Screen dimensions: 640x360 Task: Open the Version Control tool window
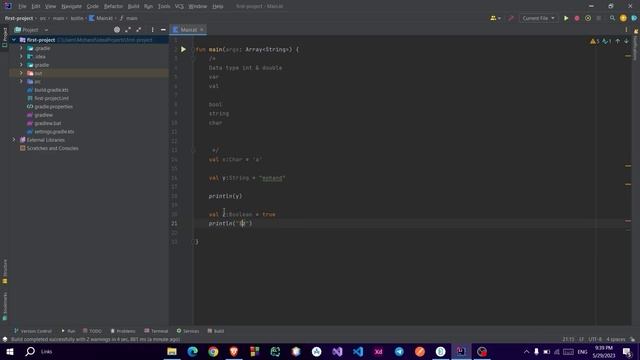pos(32,331)
